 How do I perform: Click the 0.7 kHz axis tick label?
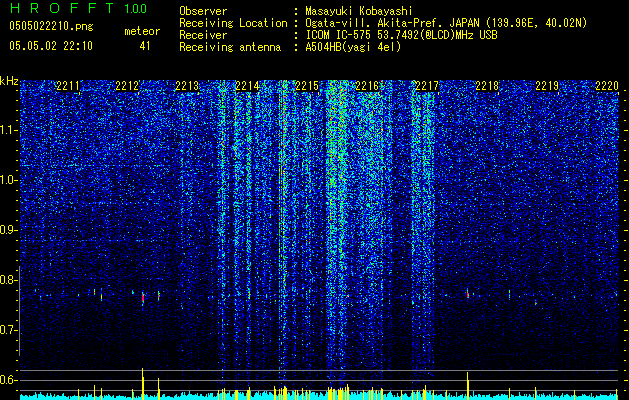[9, 330]
